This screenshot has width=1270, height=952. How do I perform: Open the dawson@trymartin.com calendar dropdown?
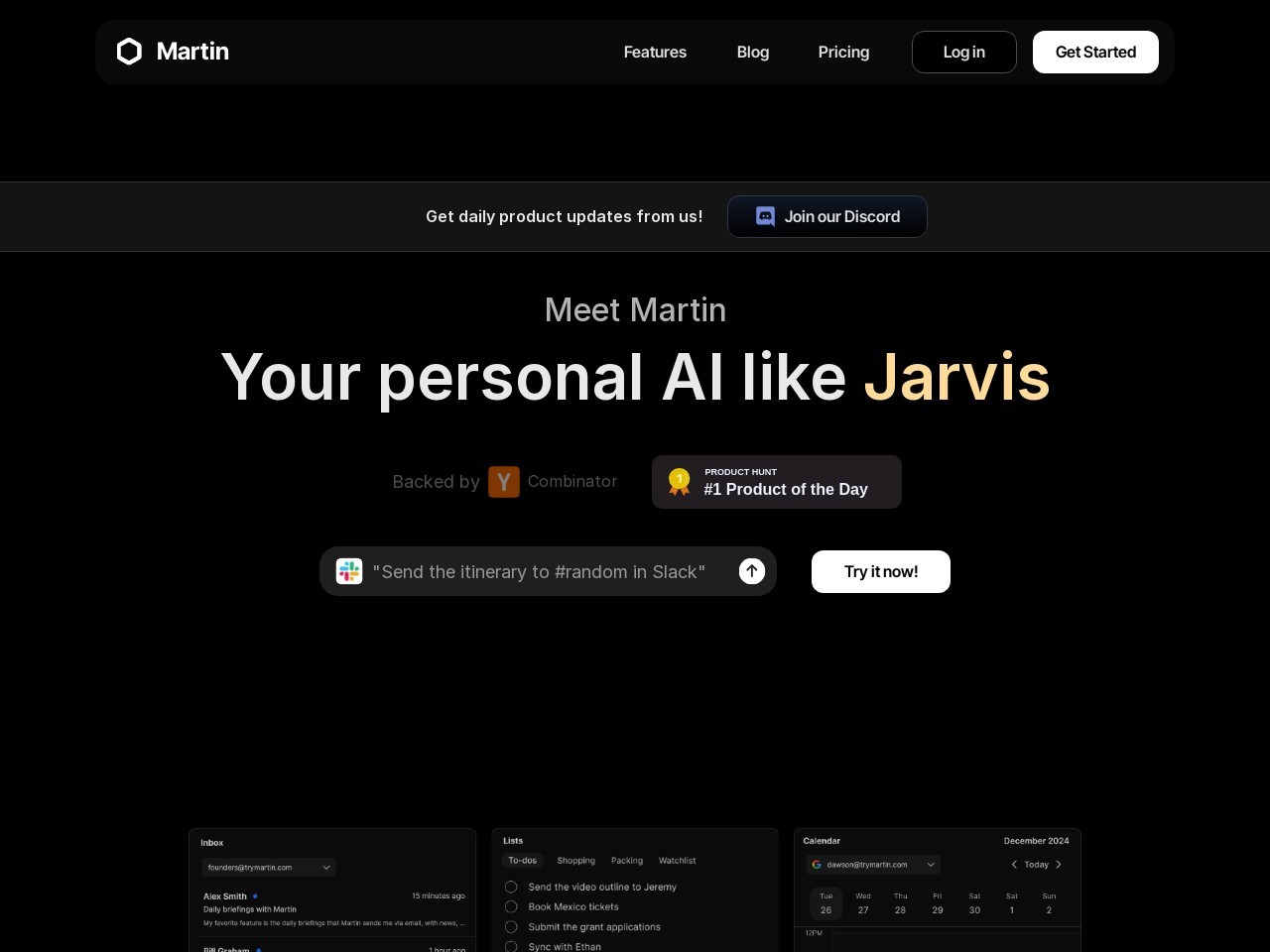point(873,865)
